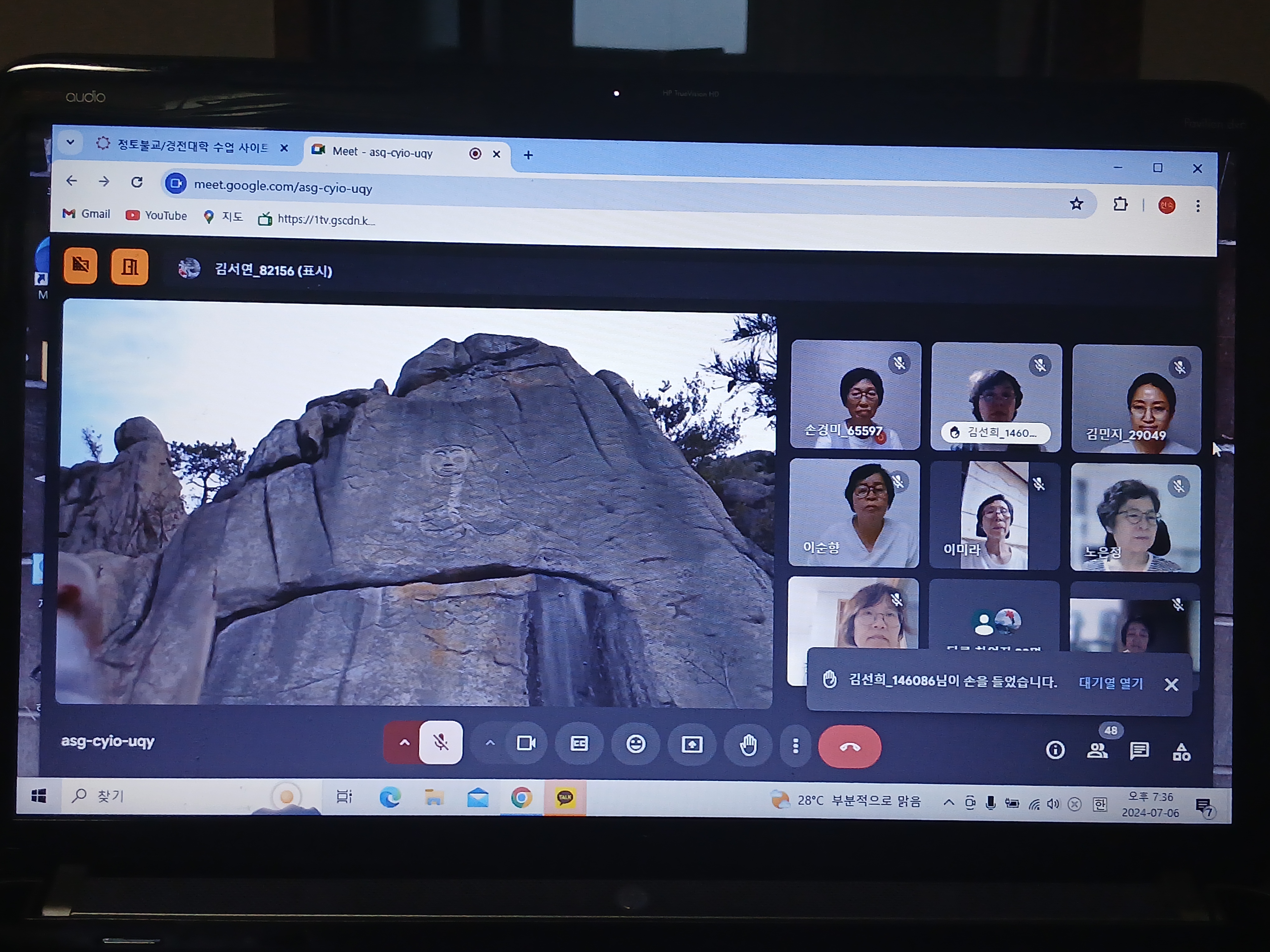Open the activities shapes icon
Screen dimensions: 1270x952
[1182, 751]
